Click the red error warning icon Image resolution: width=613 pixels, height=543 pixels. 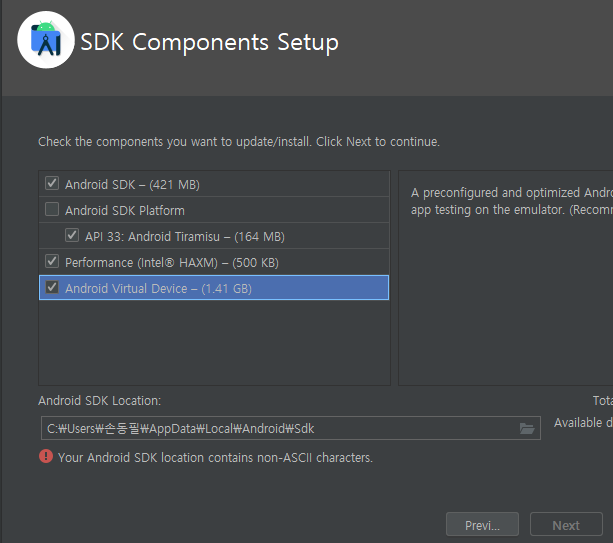[46, 456]
